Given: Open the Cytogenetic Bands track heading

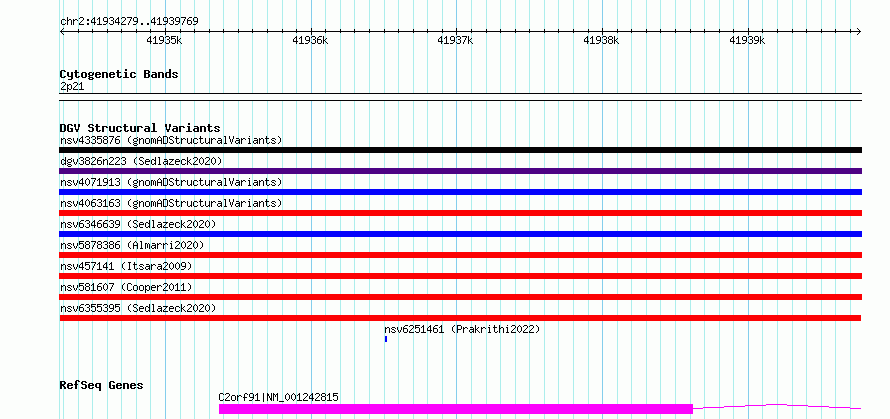Looking at the screenshot, I should [x=119, y=74].
